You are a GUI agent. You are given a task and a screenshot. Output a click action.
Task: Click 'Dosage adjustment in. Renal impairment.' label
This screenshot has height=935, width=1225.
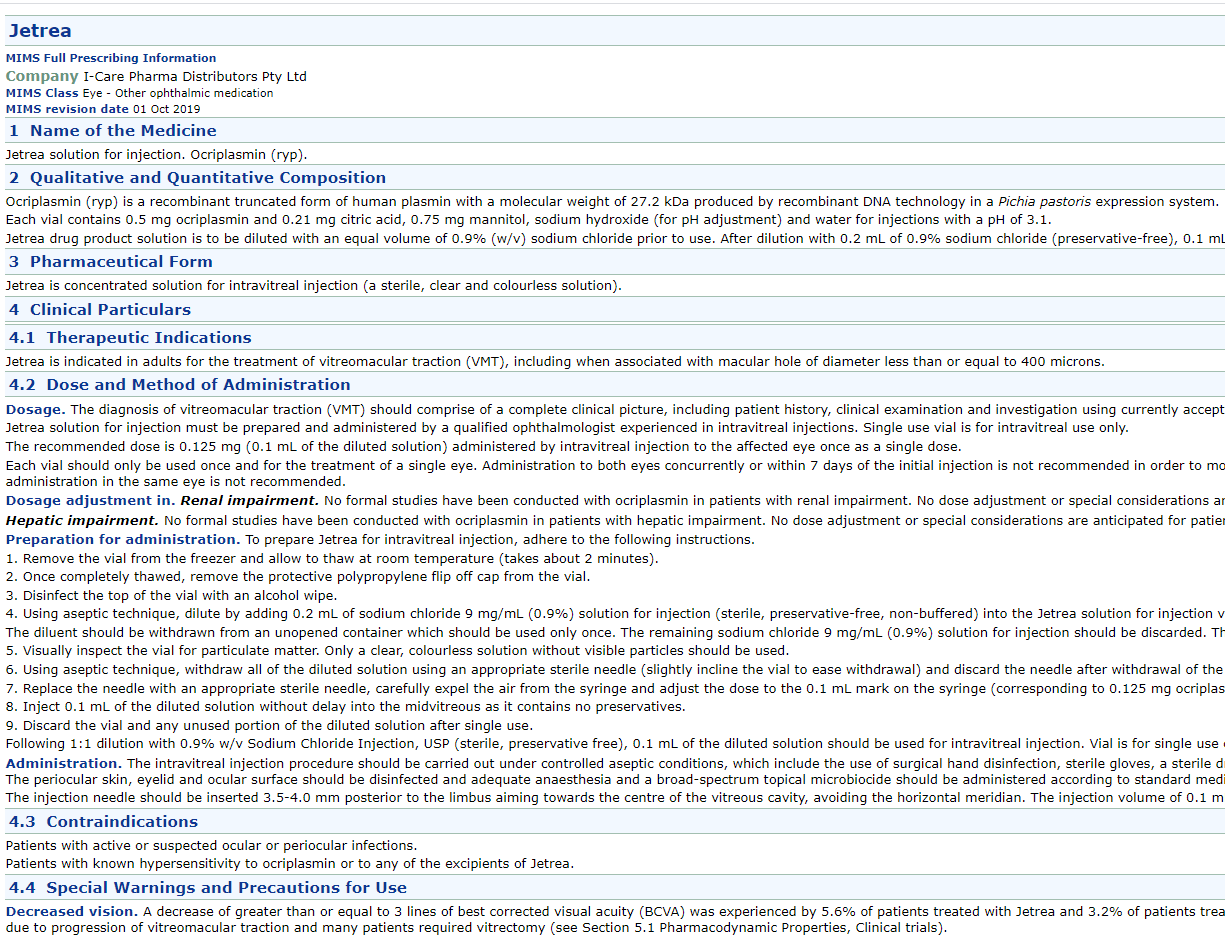162,501
